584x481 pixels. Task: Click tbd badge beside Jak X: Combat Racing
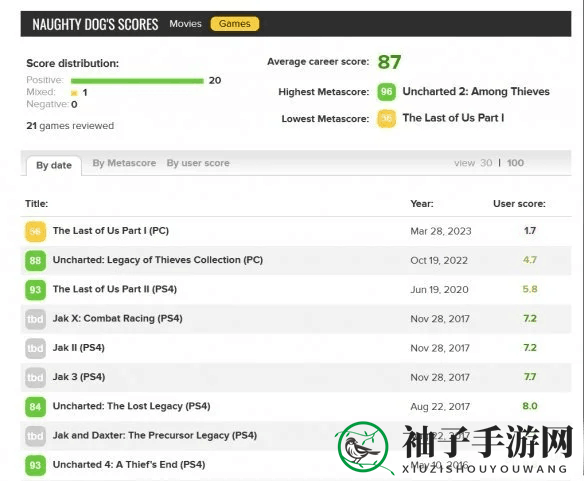tap(35, 319)
